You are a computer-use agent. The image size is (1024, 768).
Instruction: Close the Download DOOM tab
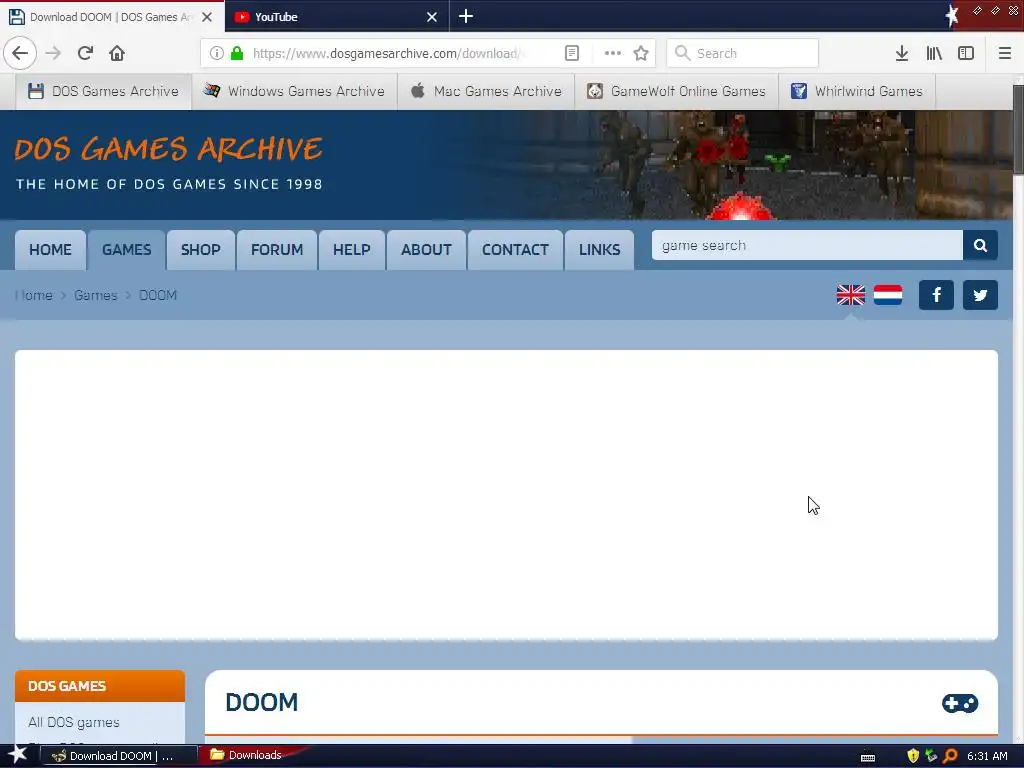tap(207, 17)
